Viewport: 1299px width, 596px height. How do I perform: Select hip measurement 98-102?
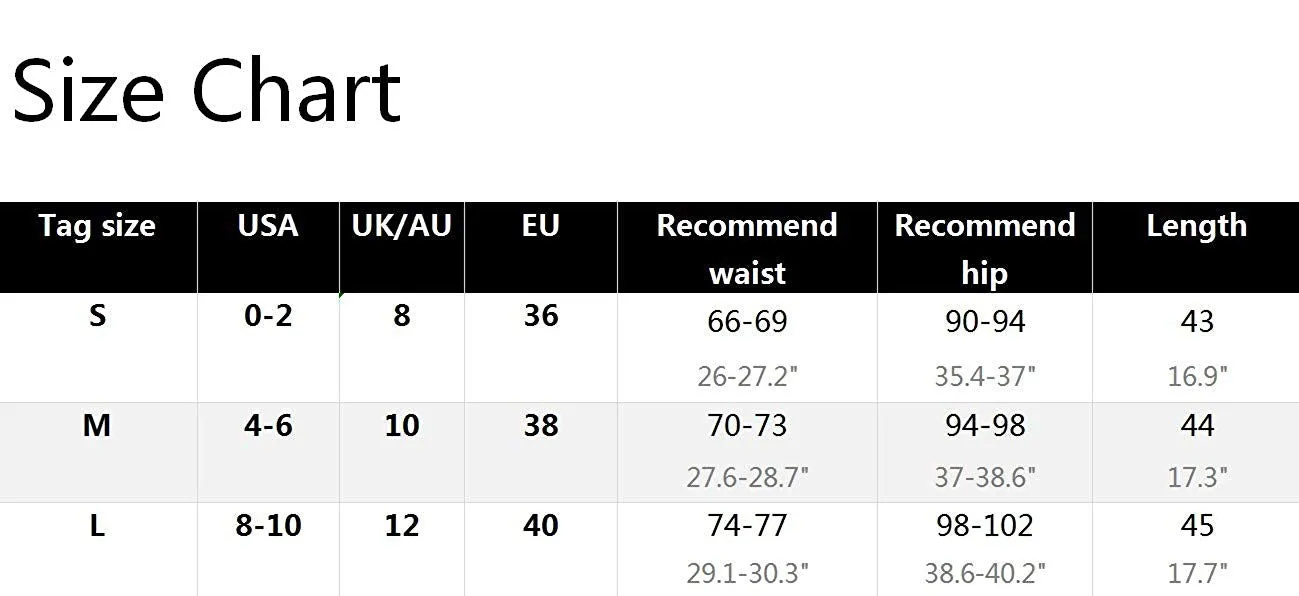pos(985,526)
